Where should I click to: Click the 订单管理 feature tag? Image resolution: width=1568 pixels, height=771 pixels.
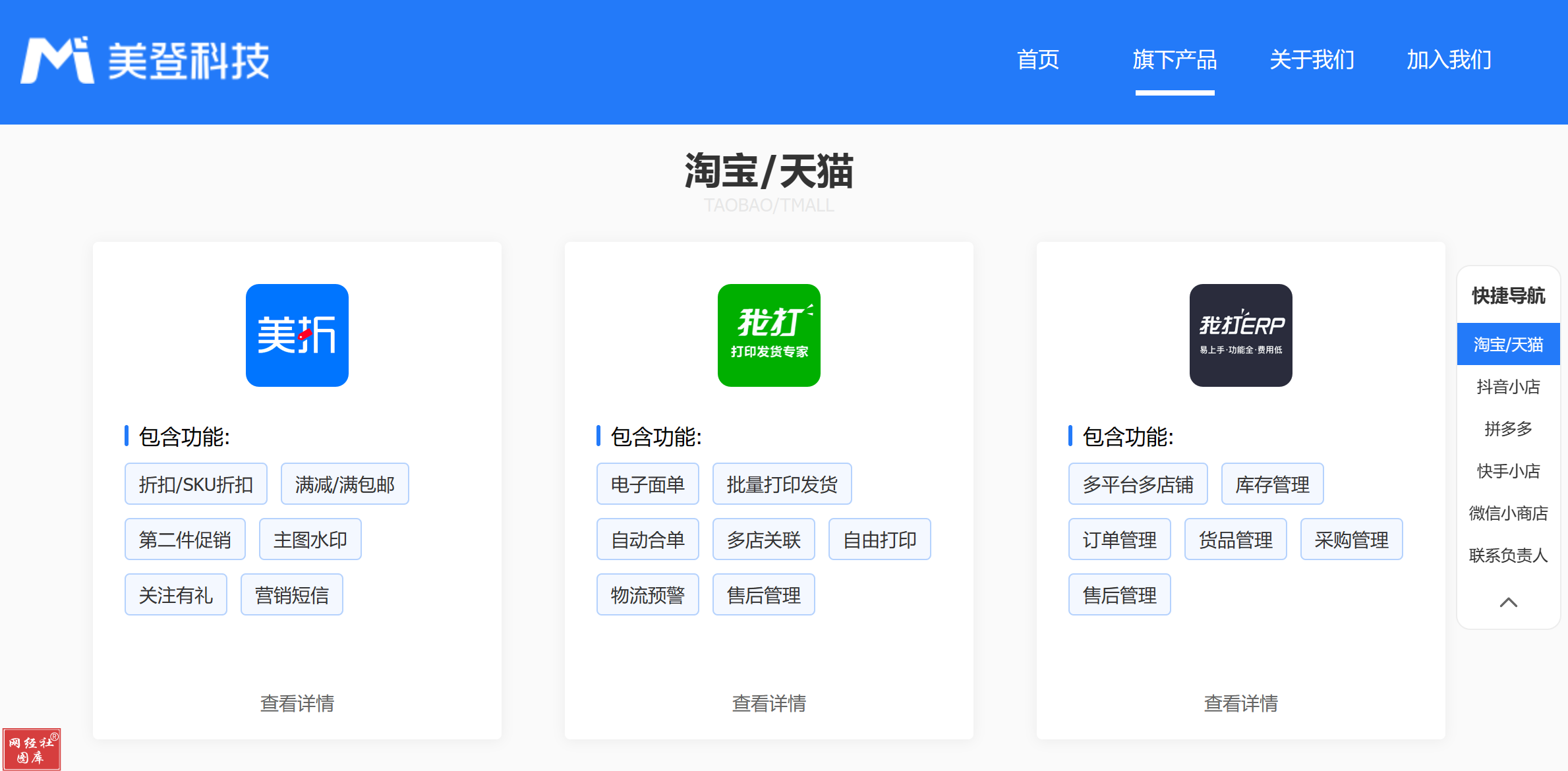click(1120, 540)
